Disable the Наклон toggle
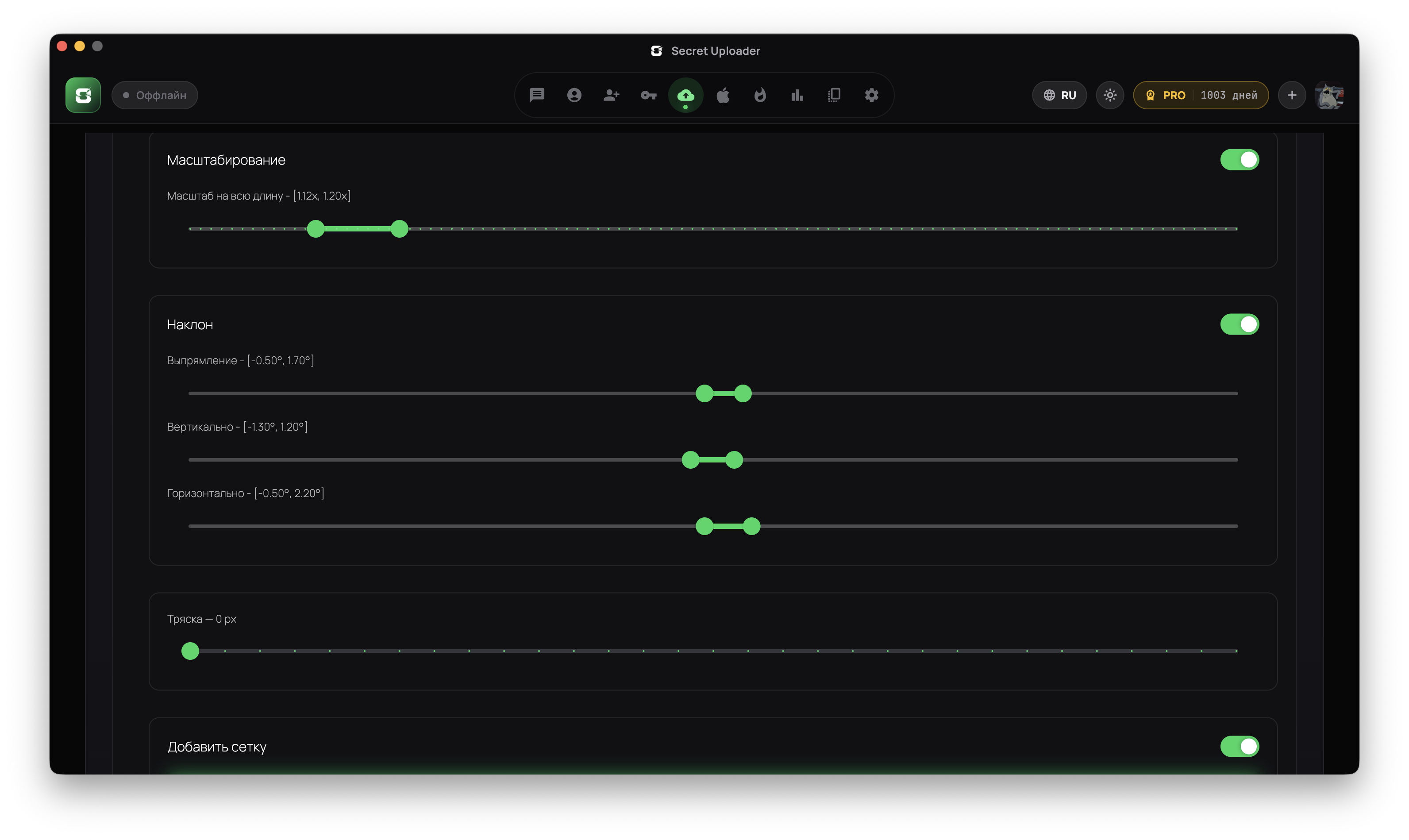1409x840 pixels. tap(1239, 324)
